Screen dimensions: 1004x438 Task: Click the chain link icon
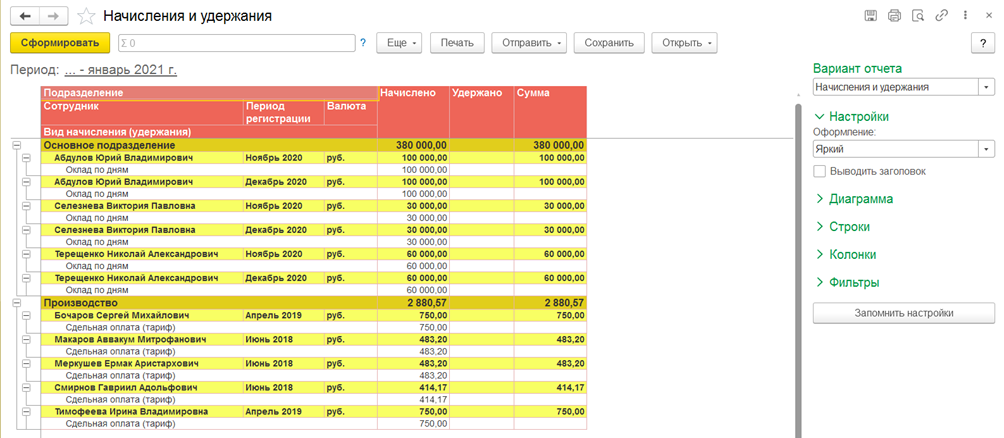[941, 16]
